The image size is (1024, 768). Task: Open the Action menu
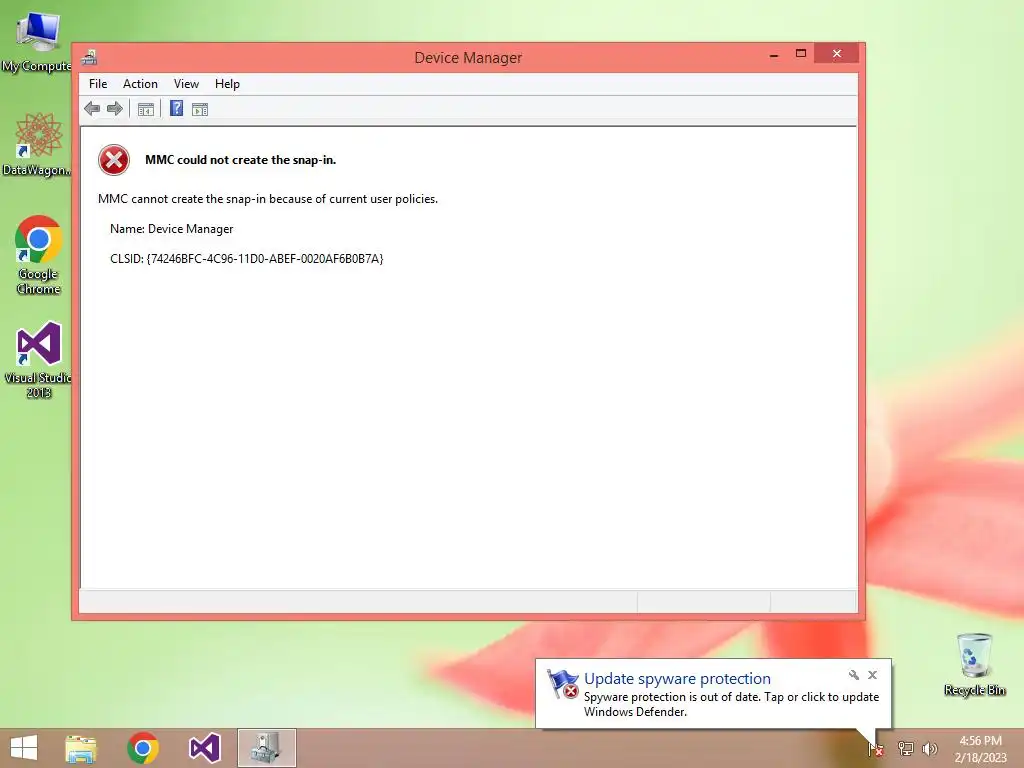point(140,84)
